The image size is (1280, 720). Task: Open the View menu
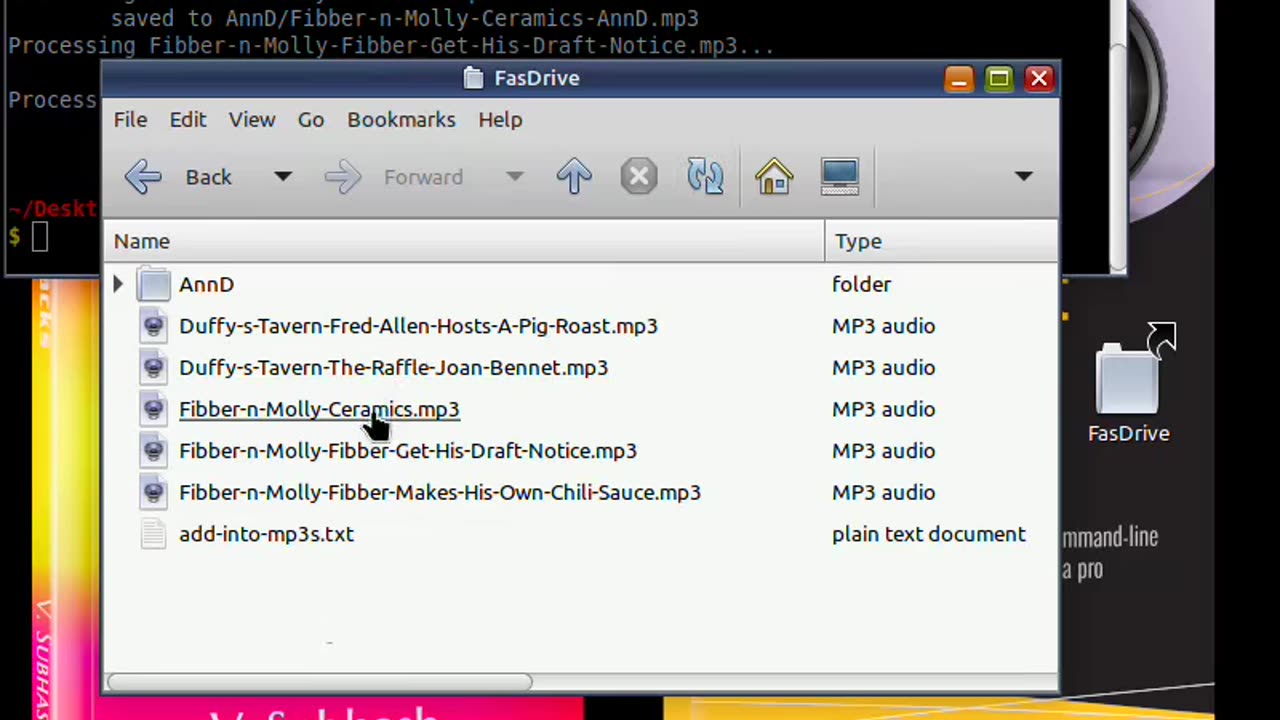252,120
